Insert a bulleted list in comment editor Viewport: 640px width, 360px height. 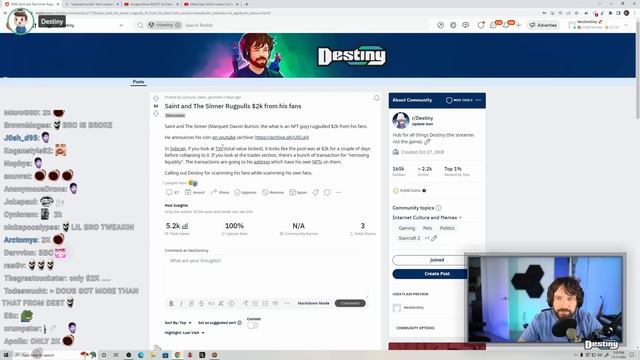point(255,303)
